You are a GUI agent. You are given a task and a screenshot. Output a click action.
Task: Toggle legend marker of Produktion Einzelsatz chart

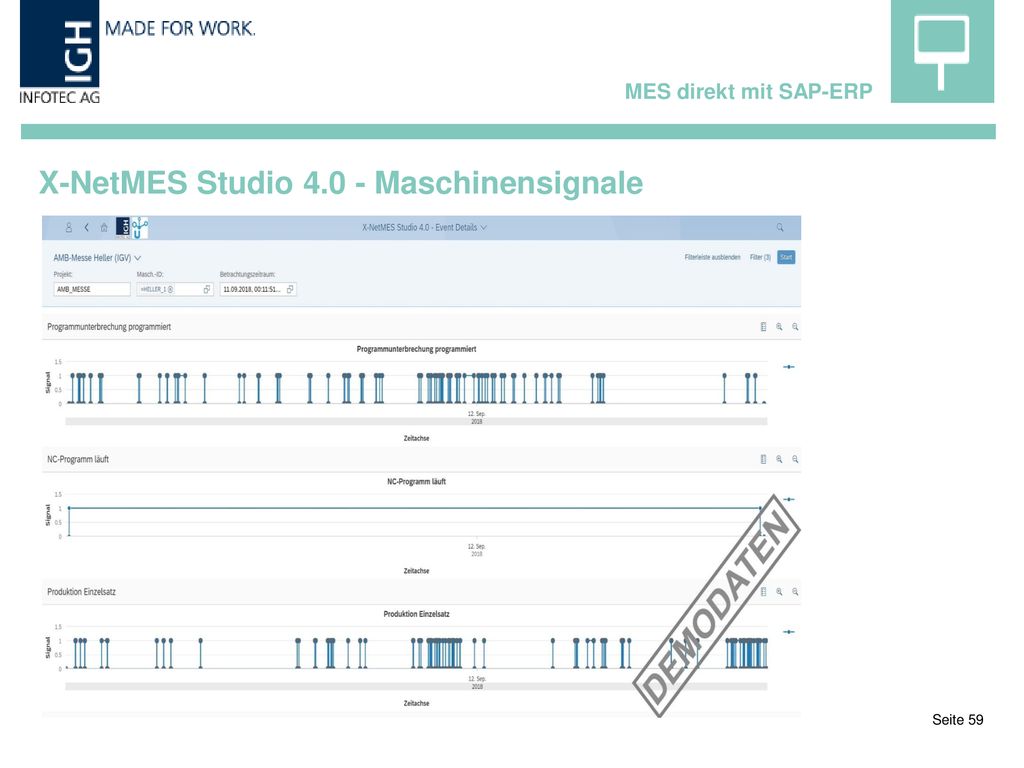click(789, 632)
